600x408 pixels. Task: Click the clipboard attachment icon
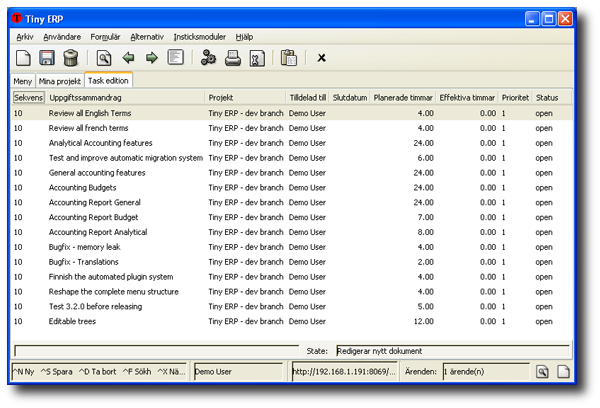[x=289, y=58]
